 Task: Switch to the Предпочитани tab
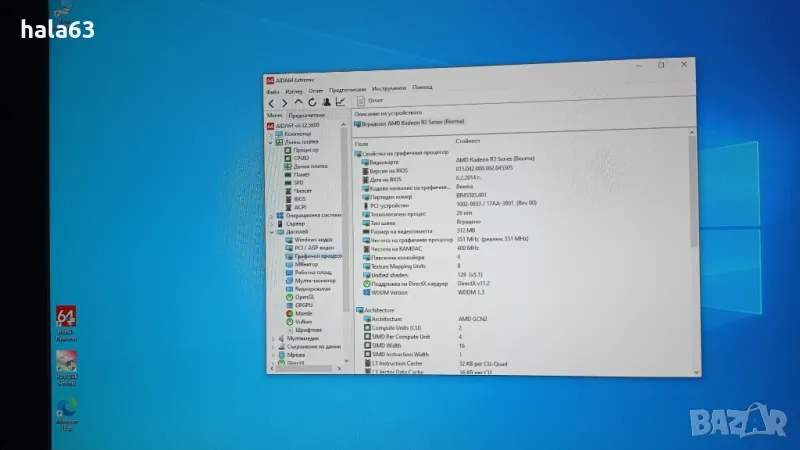tap(306, 115)
